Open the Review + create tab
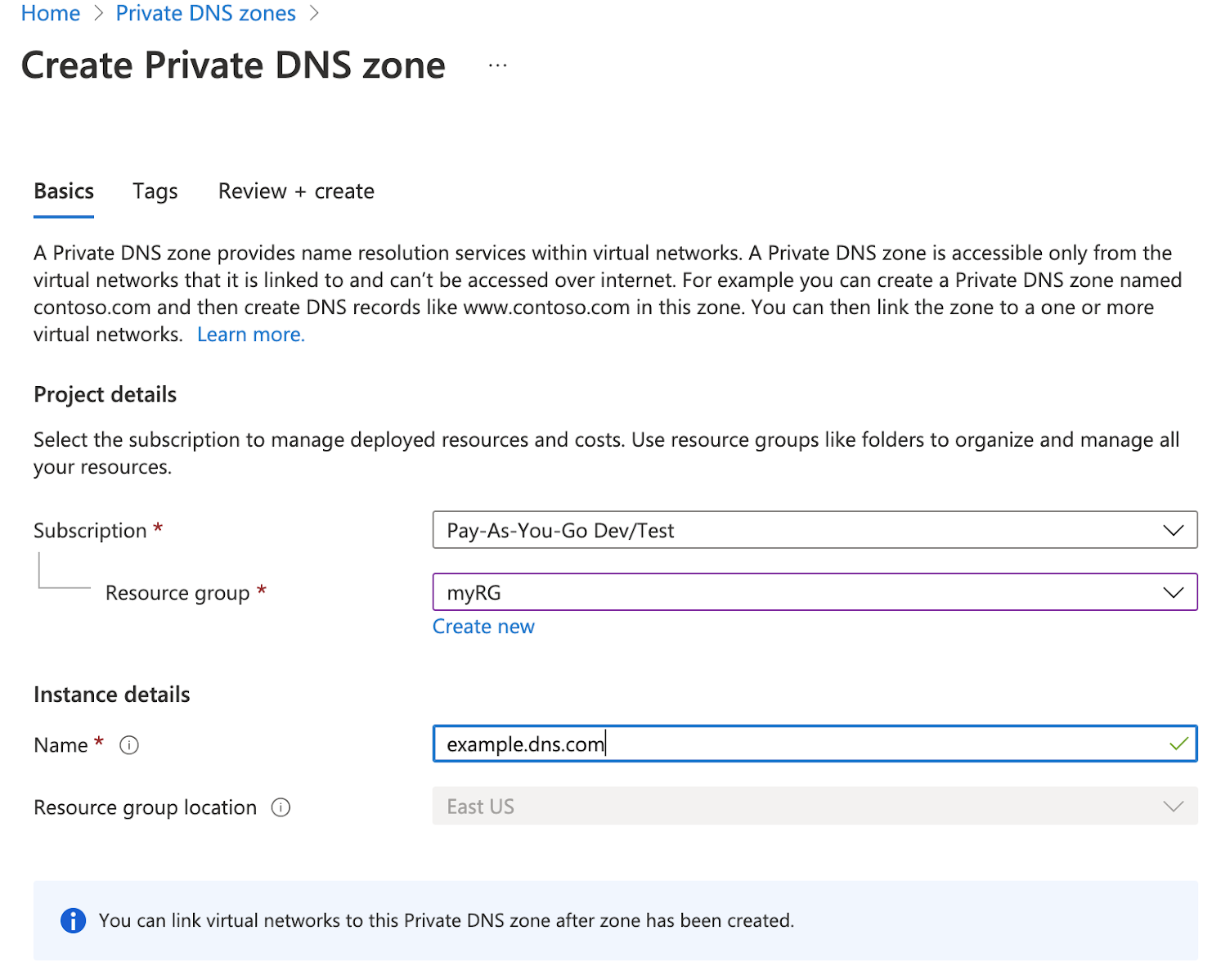Viewport: 1230px width, 980px height. pos(295,191)
